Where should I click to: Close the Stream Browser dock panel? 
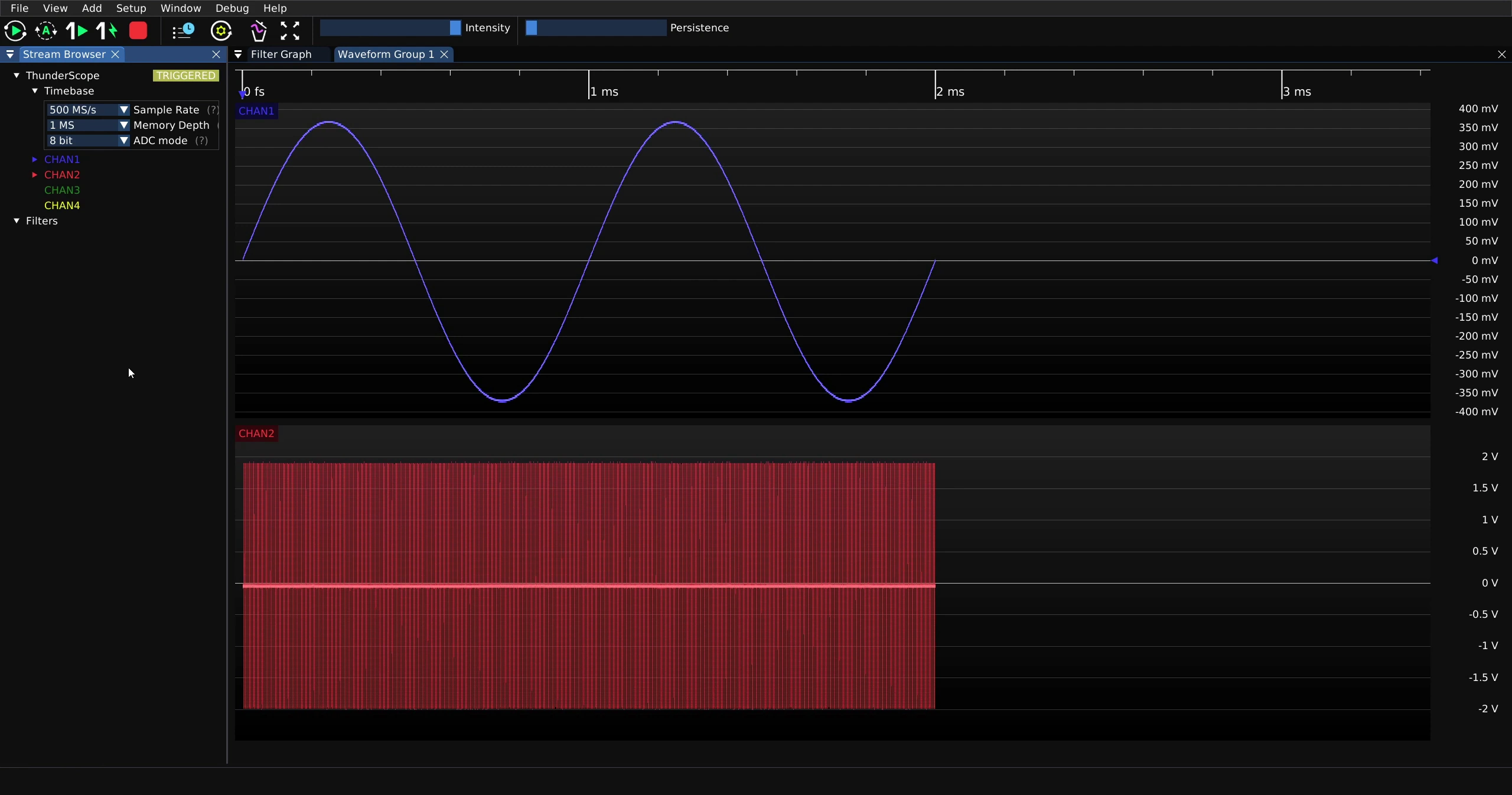(x=216, y=54)
